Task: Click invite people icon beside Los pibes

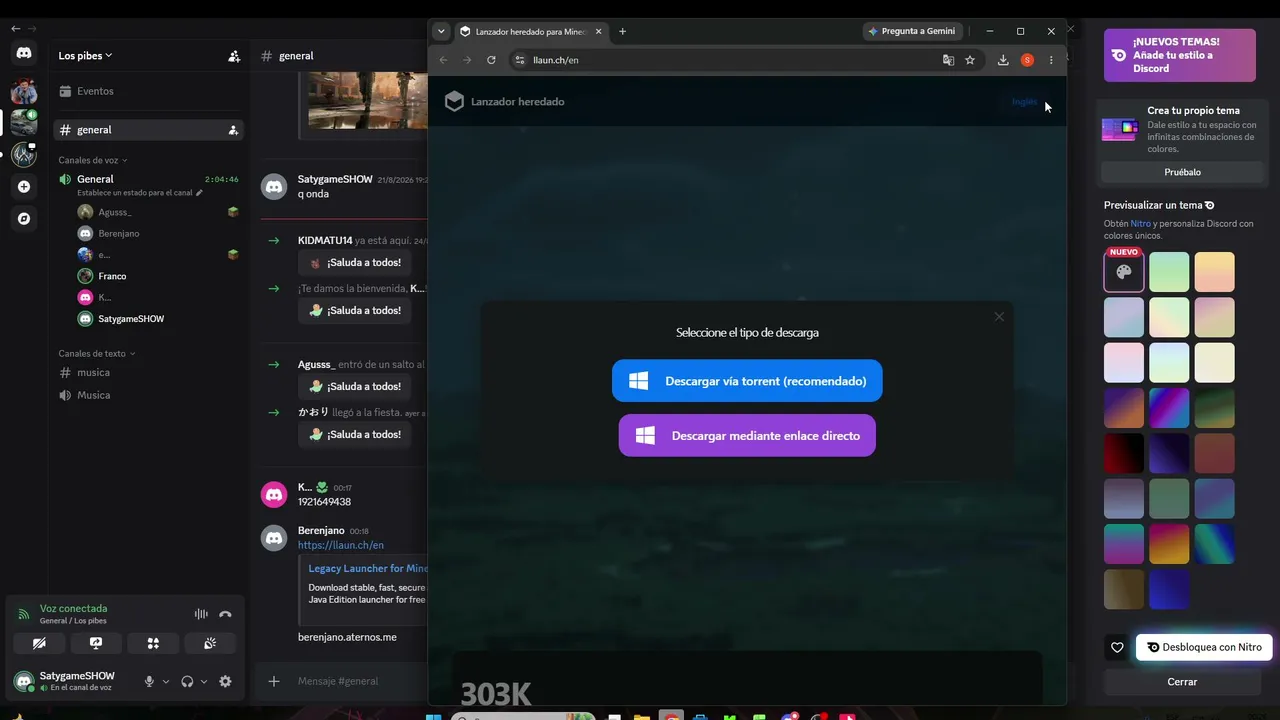Action: [x=234, y=56]
